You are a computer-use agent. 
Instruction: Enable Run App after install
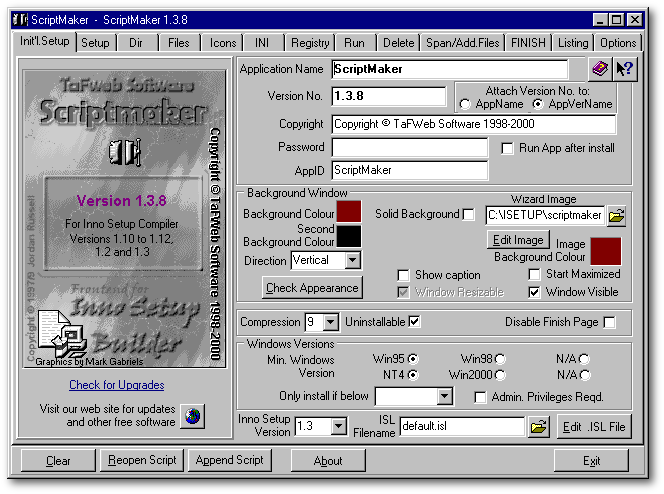508,148
